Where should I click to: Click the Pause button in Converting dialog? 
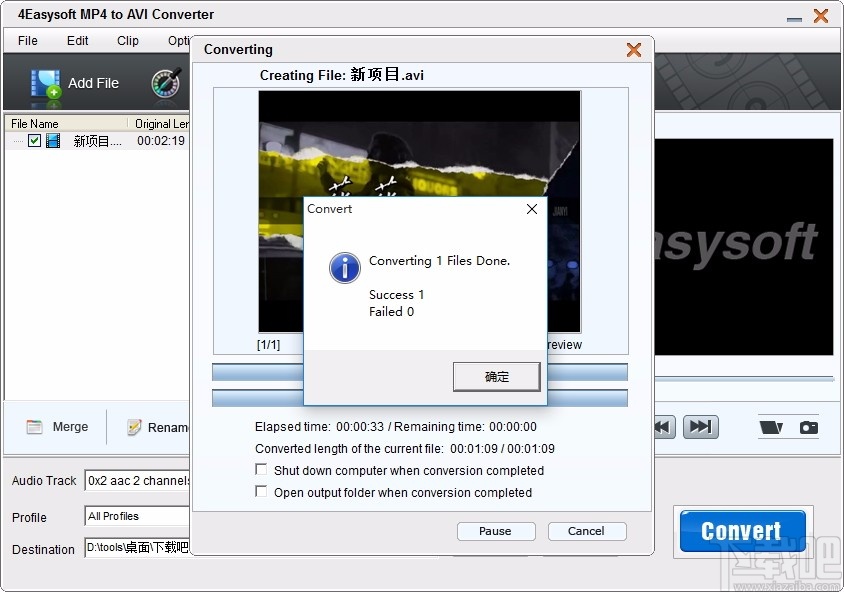point(496,531)
